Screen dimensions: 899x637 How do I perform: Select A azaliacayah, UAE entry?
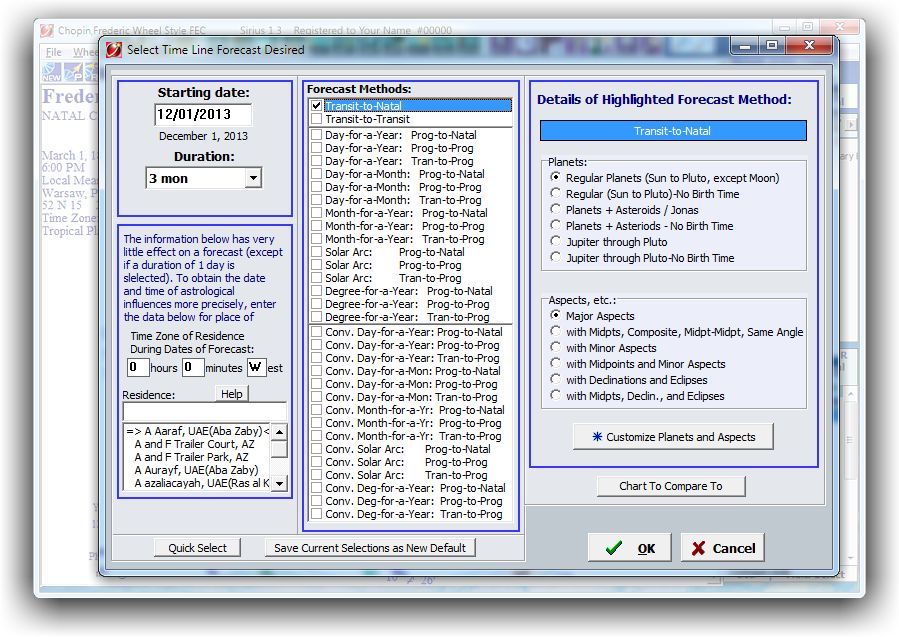(x=197, y=483)
